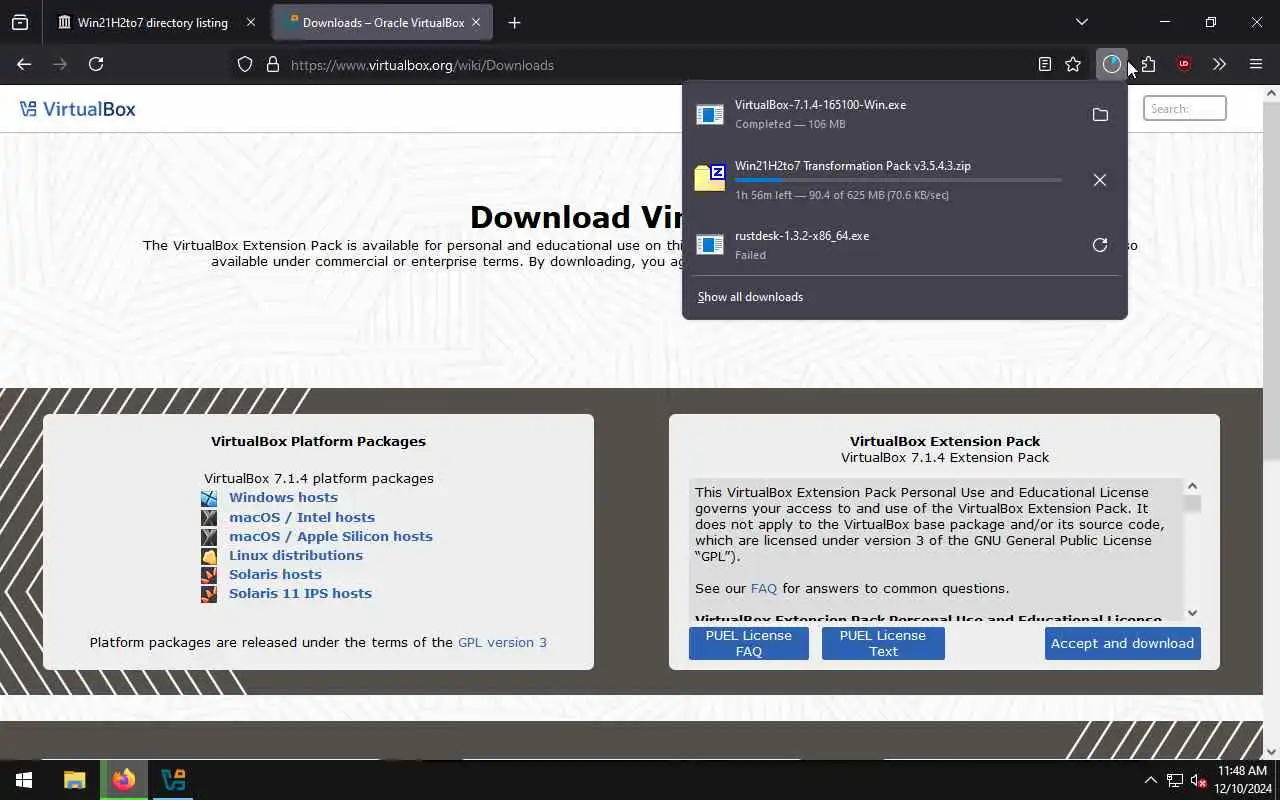Bookmark this page with star icon
Image resolution: width=1280 pixels, height=800 pixels.
tap(1073, 65)
